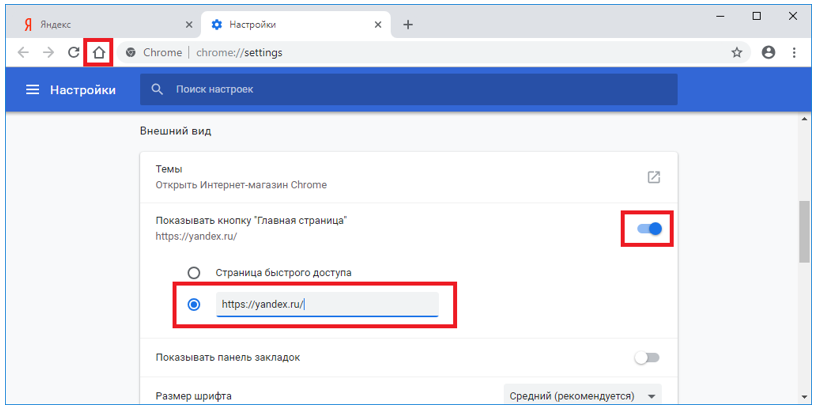Click the Размер шрифта label

[x=194, y=396]
